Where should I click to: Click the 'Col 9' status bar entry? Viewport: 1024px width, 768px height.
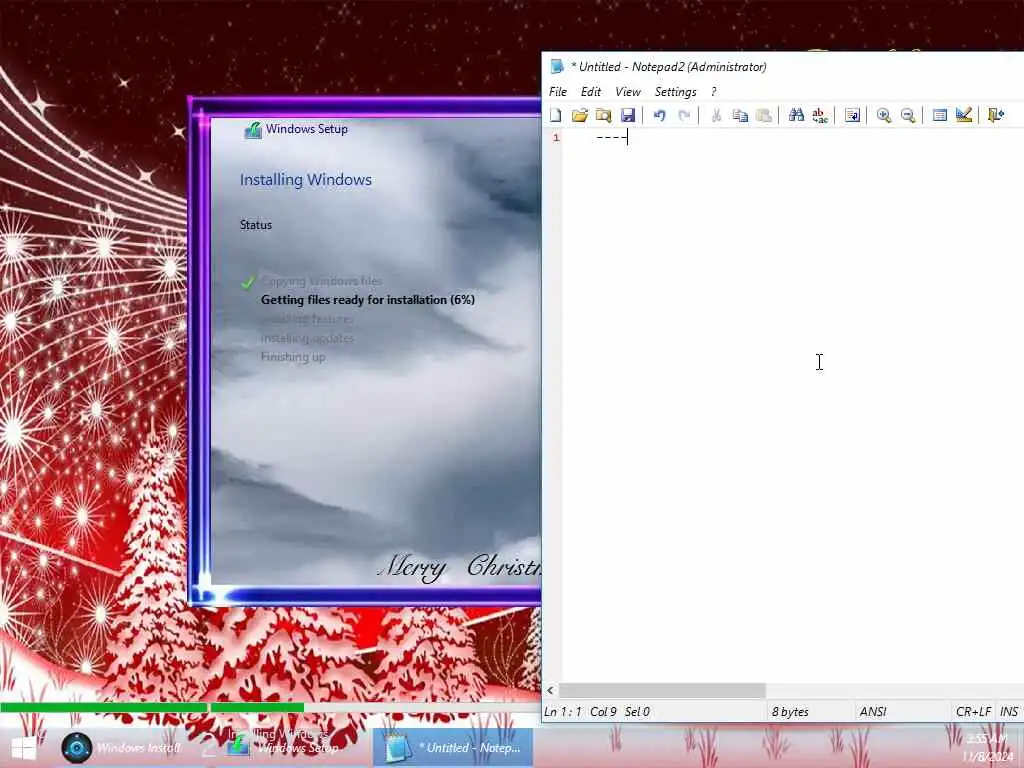click(603, 712)
